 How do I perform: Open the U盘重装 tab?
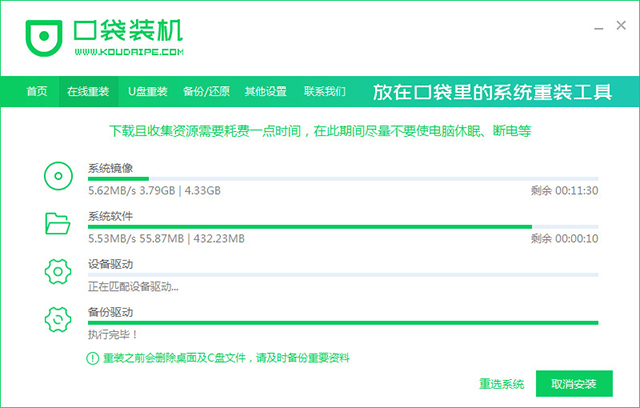point(148,91)
